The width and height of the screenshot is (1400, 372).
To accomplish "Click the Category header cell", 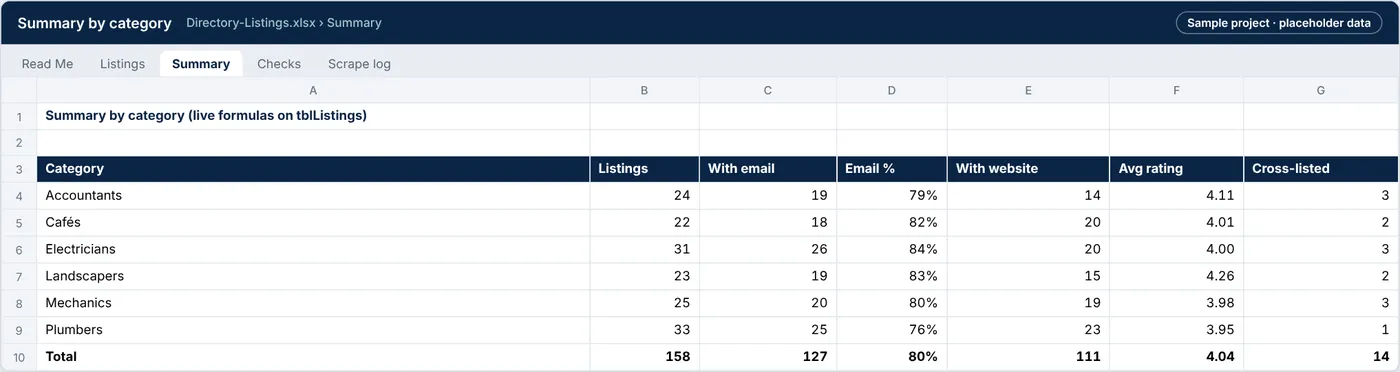I will point(313,169).
